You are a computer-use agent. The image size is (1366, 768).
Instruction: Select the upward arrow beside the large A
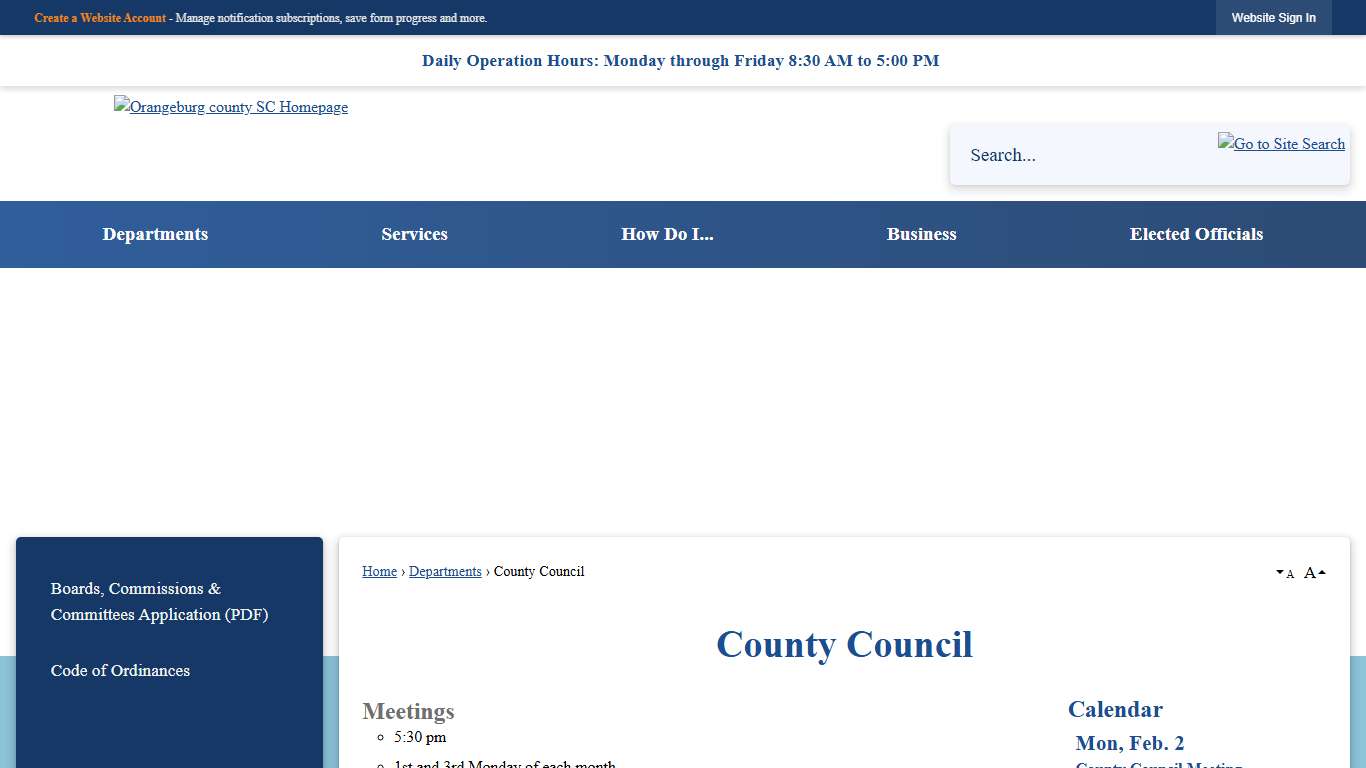[1322, 570]
